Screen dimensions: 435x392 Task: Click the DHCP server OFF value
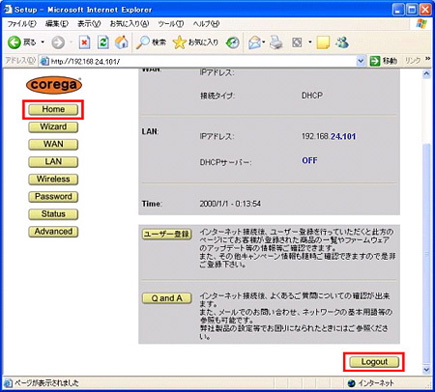point(310,161)
